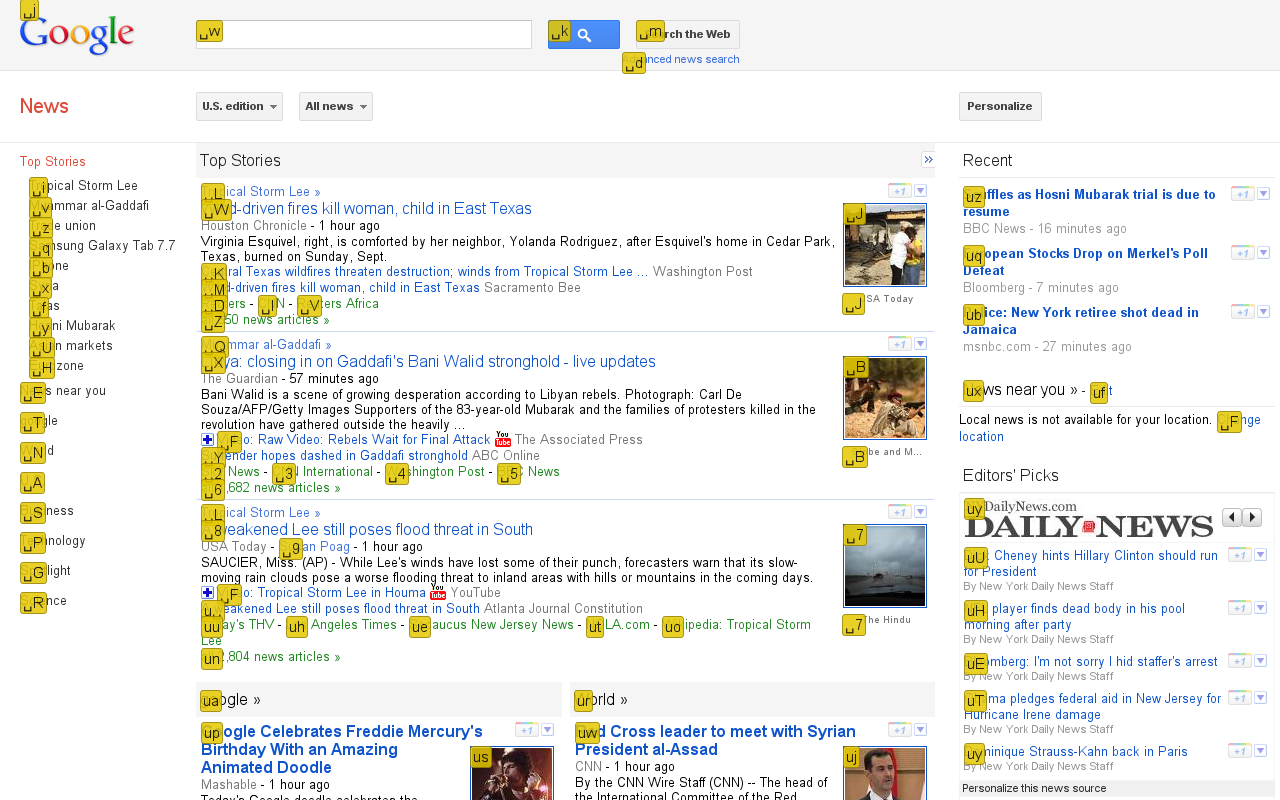This screenshot has width=1280, height=800.
Task: Click +1 on weakened Lee flood story
Action: [899, 512]
